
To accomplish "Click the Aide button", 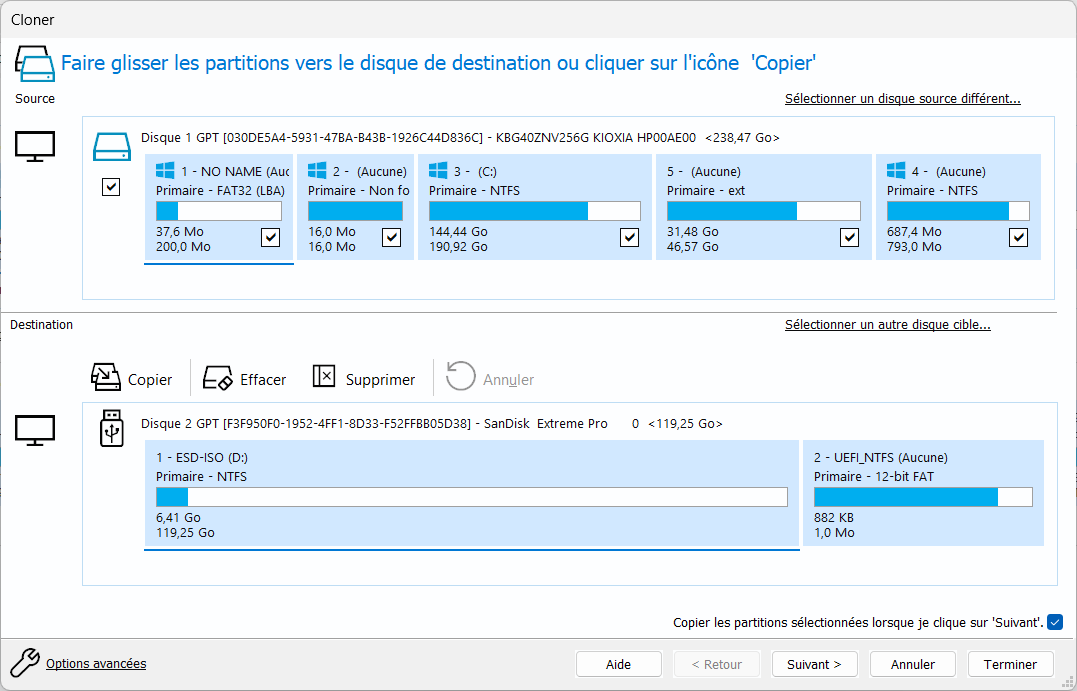I will point(619,664).
